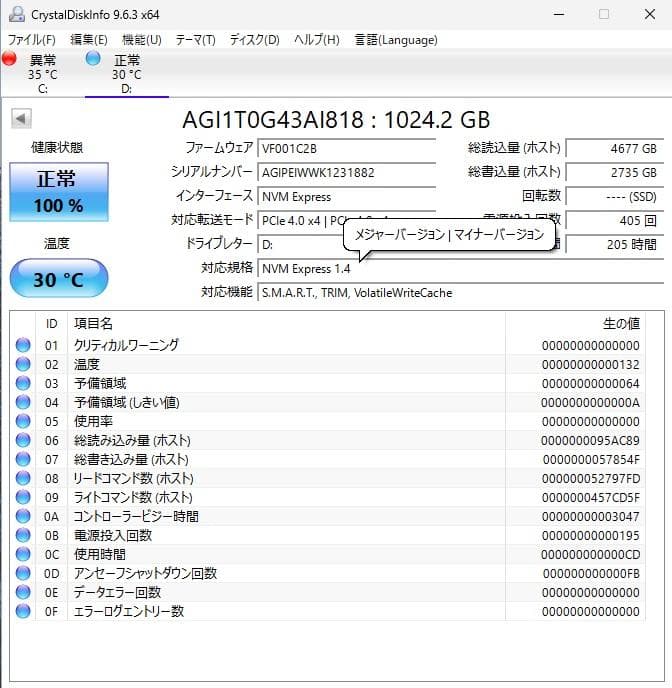Open the 編集(E) menu
This screenshot has width=672, height=688.
89,40
